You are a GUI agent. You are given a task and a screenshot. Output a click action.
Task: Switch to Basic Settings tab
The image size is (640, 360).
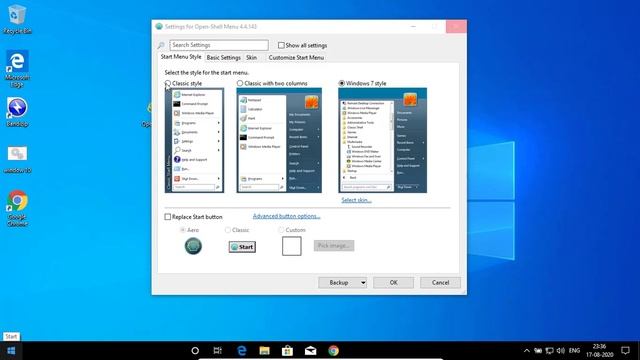[x=224, y=58]
